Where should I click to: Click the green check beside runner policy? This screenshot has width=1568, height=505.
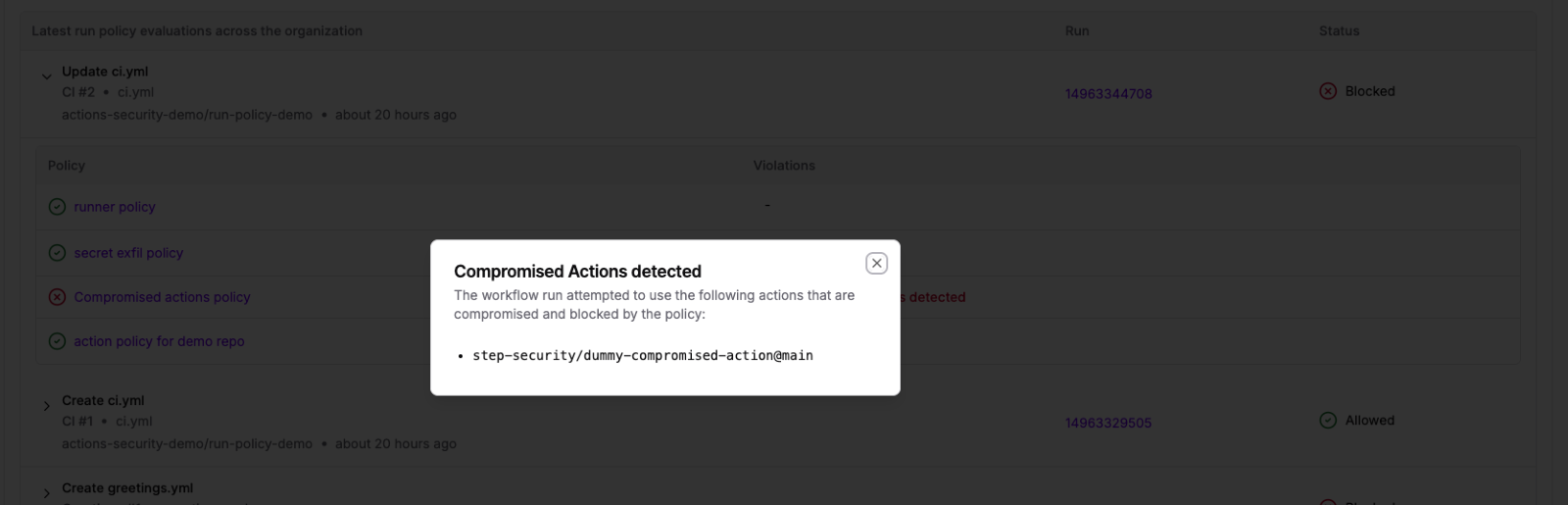tap(57, 207)
